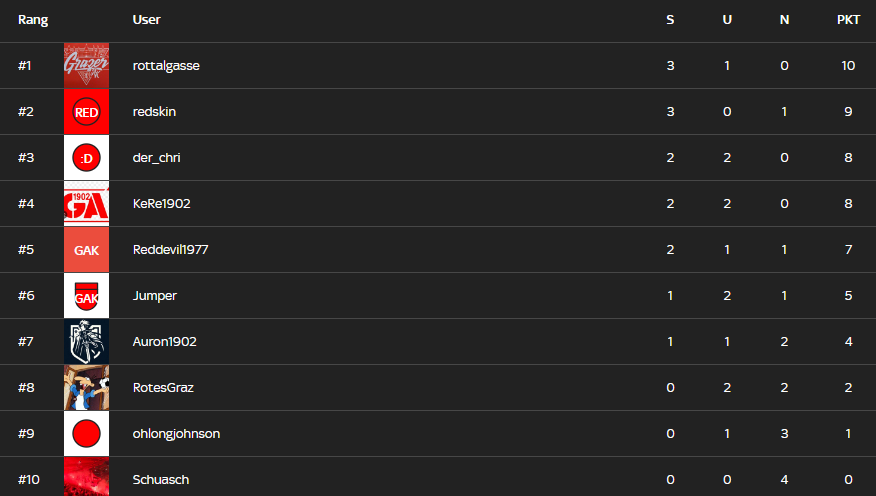Click the N losses column header
Image resolution: width=876 pixels, height=496 pixels.
pos(784,20)
